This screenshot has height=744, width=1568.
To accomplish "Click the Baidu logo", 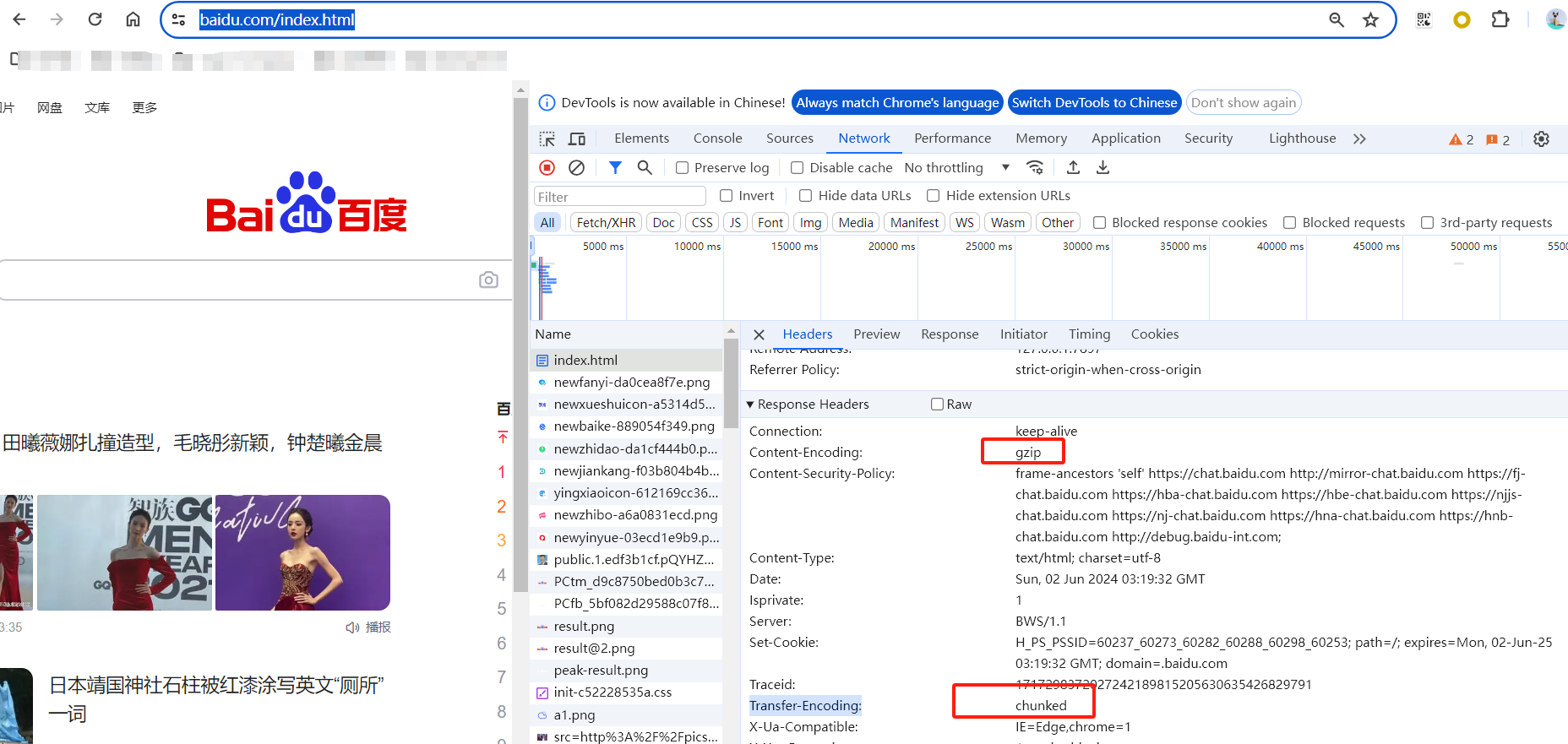I will [306, 203].
